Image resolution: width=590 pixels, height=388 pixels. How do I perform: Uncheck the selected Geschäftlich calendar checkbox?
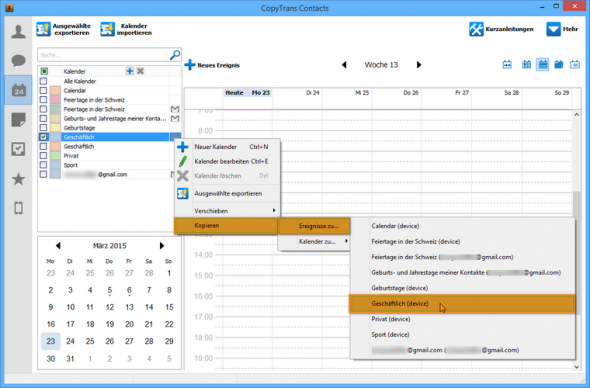(x=44, y=137)
